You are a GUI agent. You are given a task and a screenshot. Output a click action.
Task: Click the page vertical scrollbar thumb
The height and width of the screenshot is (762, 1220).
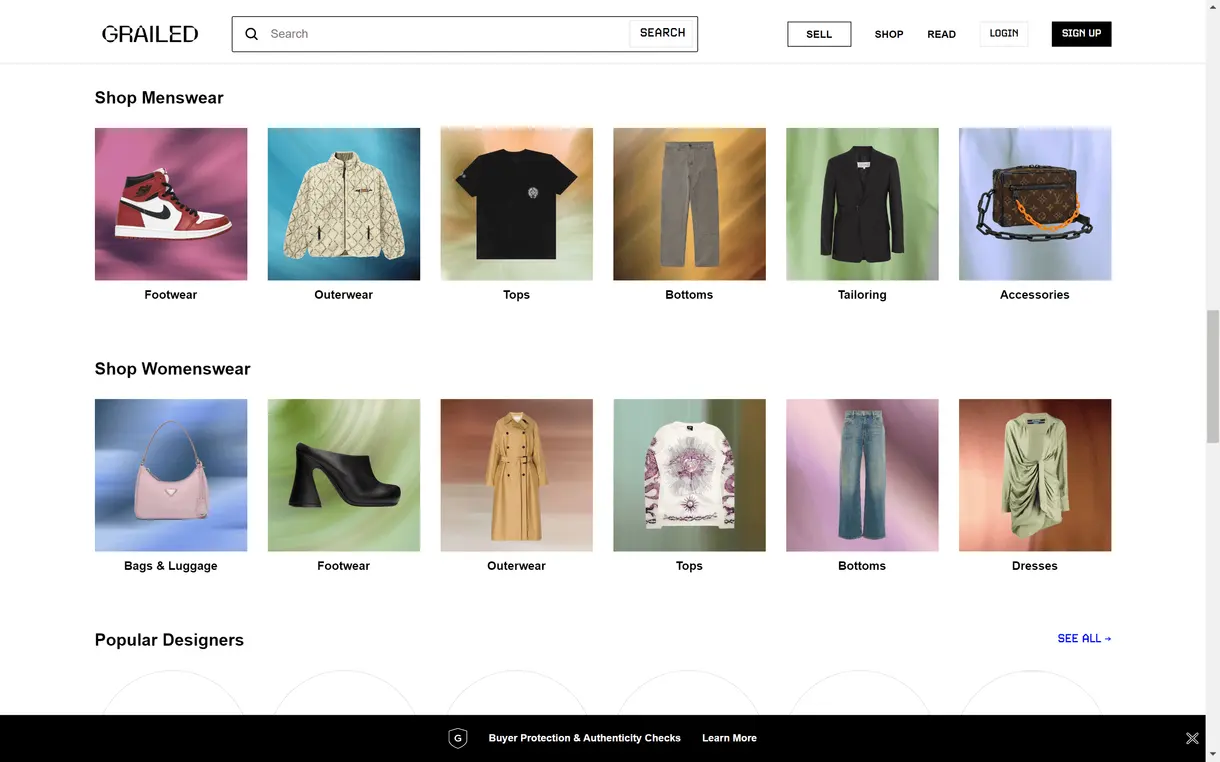click(x=1213, y=376)
